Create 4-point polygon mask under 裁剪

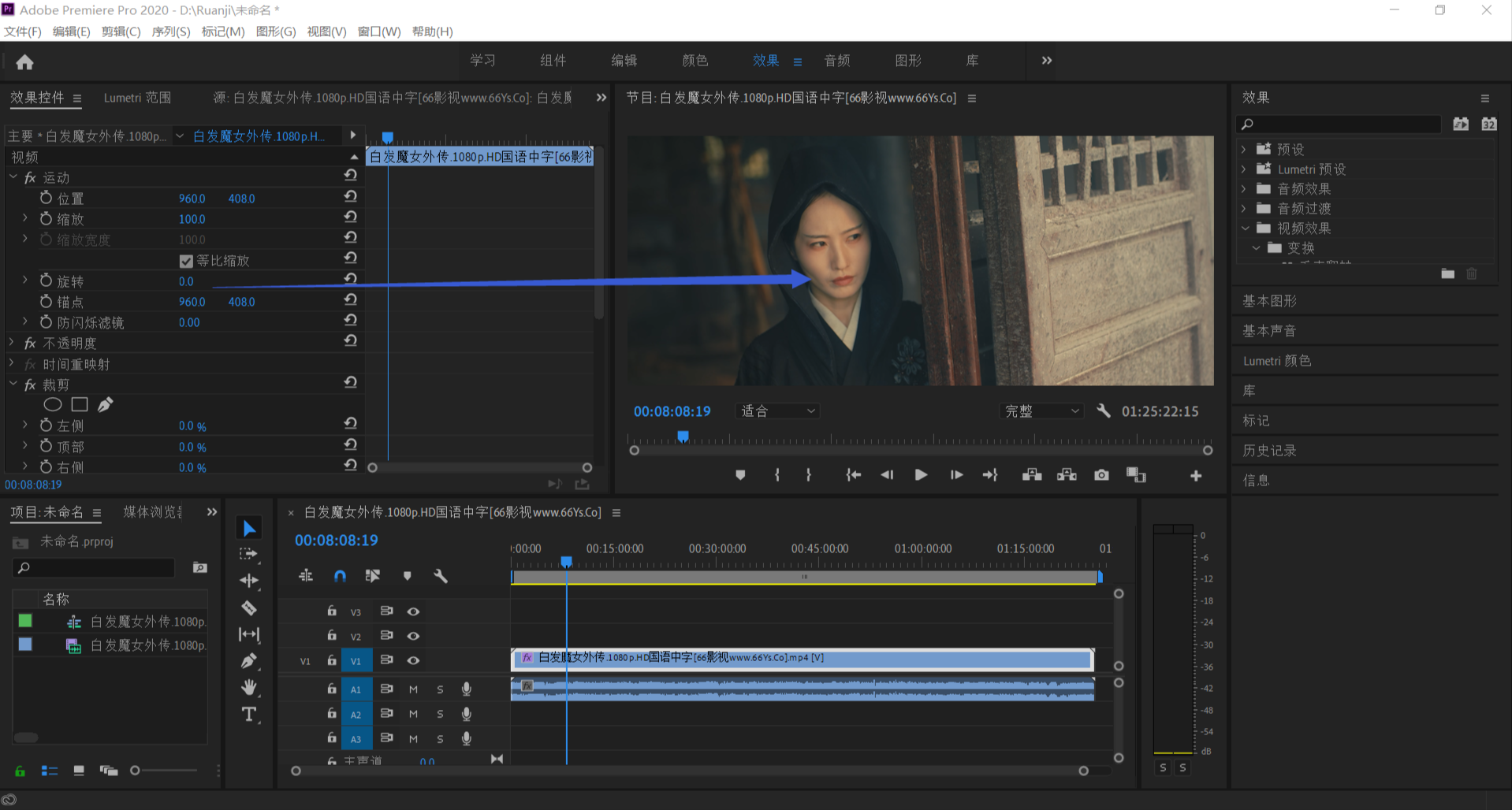pyautogui.click(x=80, y=404)
